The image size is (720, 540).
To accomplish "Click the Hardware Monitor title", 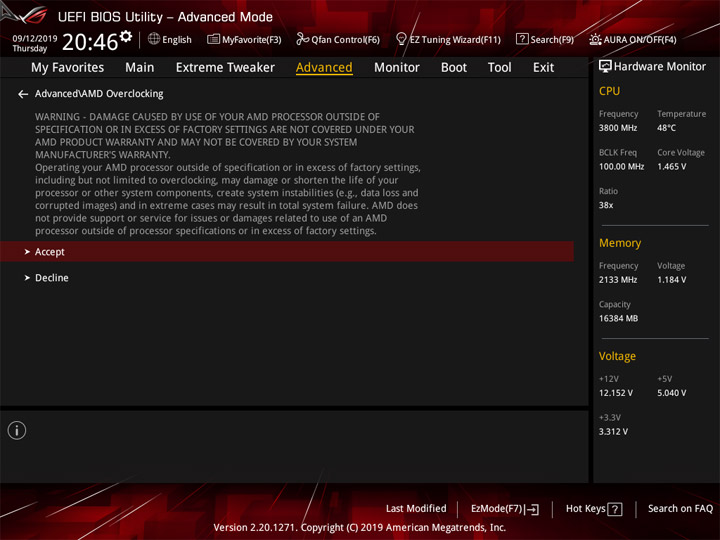I will 659,67.
